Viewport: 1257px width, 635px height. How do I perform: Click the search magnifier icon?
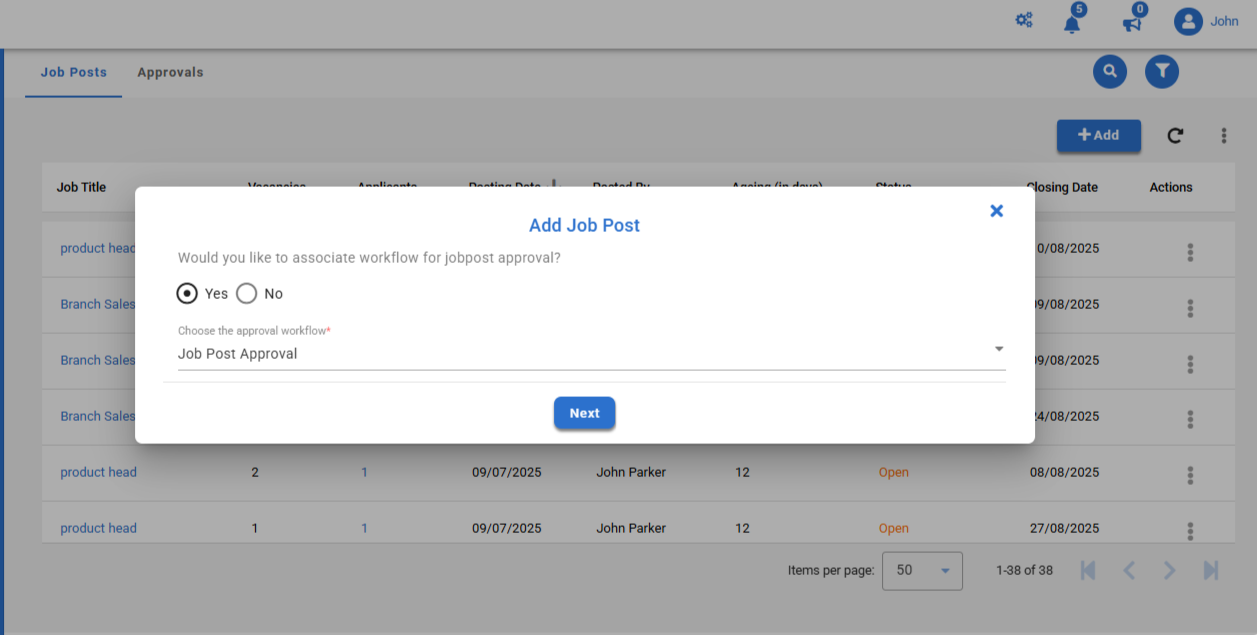(1110, 71)
